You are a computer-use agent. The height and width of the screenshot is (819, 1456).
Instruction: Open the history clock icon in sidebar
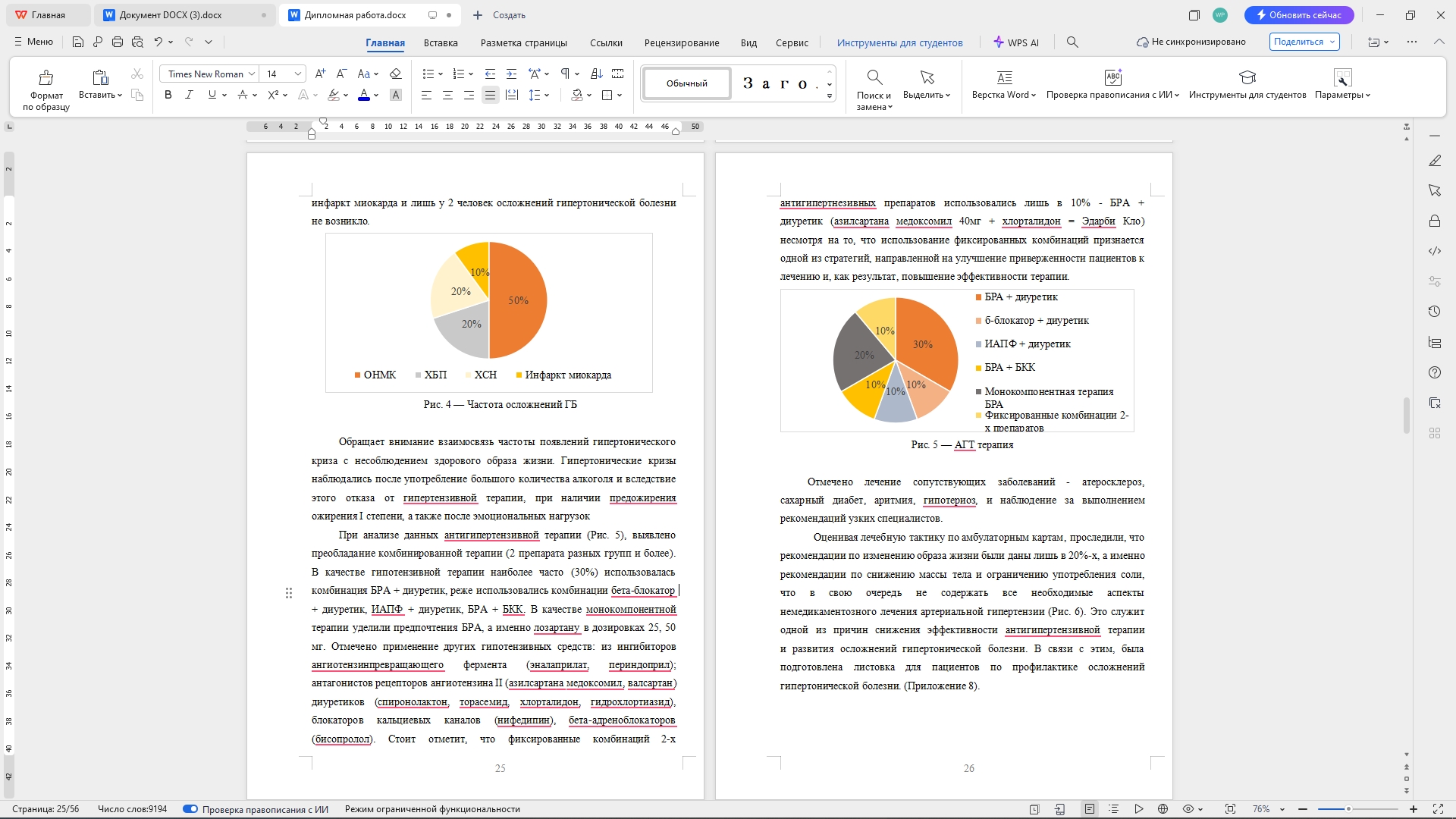click(1434, 312)
